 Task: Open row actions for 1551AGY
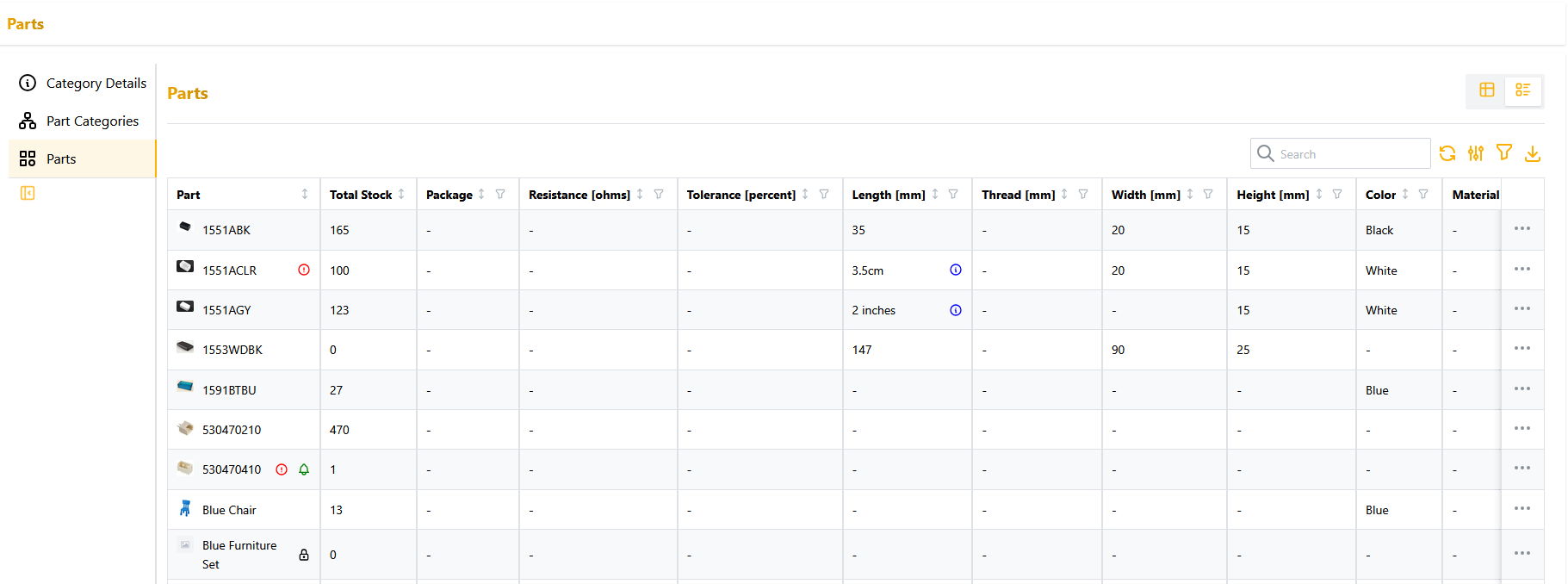(x=1522, y=308)
